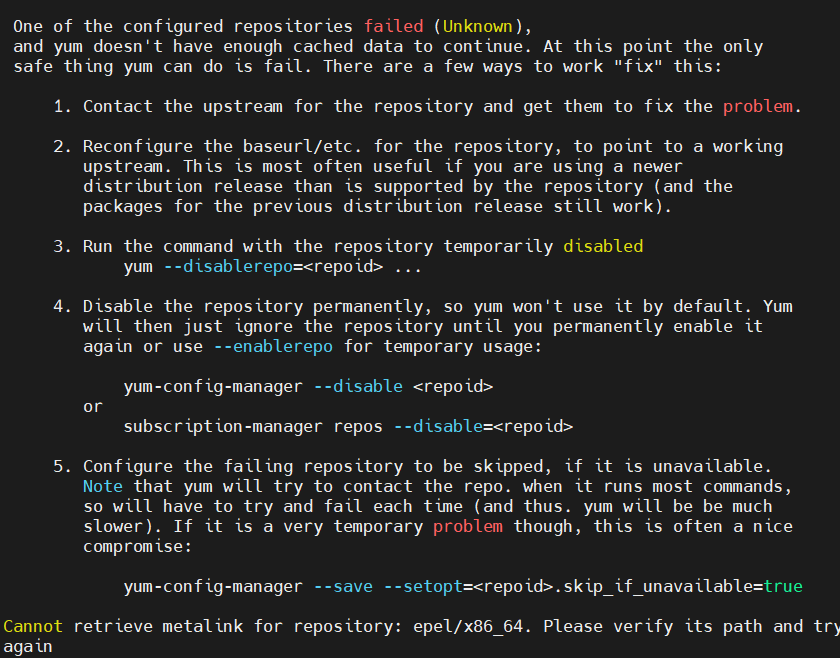Click the blue '--save' option

[343, 587]
